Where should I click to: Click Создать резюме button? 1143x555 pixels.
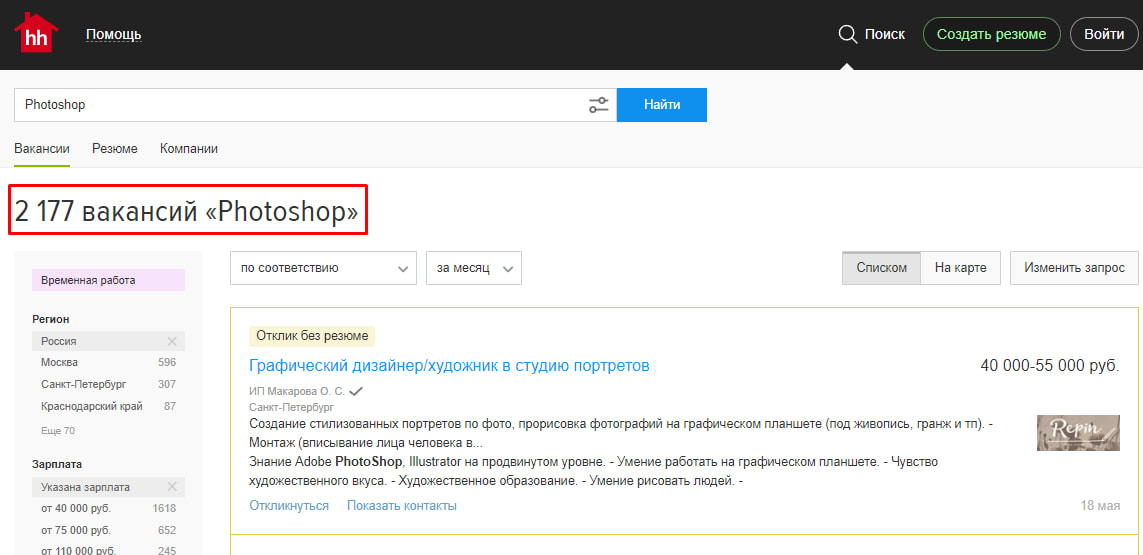tap(991, 34)
